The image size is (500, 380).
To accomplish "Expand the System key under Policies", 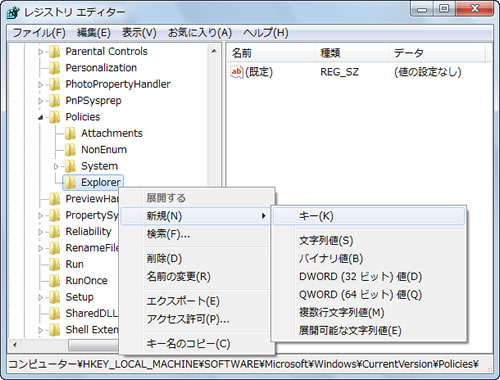I will point(56,166).
